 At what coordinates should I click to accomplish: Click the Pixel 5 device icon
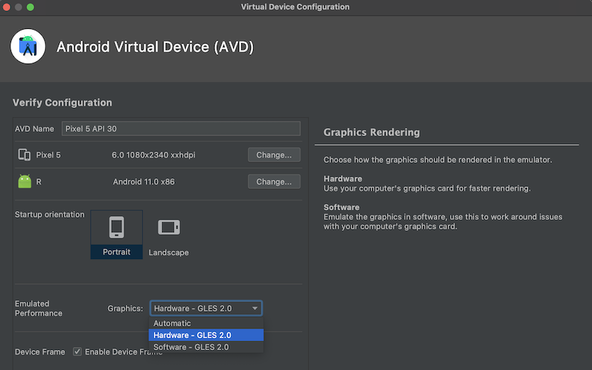tap(25, 155)
